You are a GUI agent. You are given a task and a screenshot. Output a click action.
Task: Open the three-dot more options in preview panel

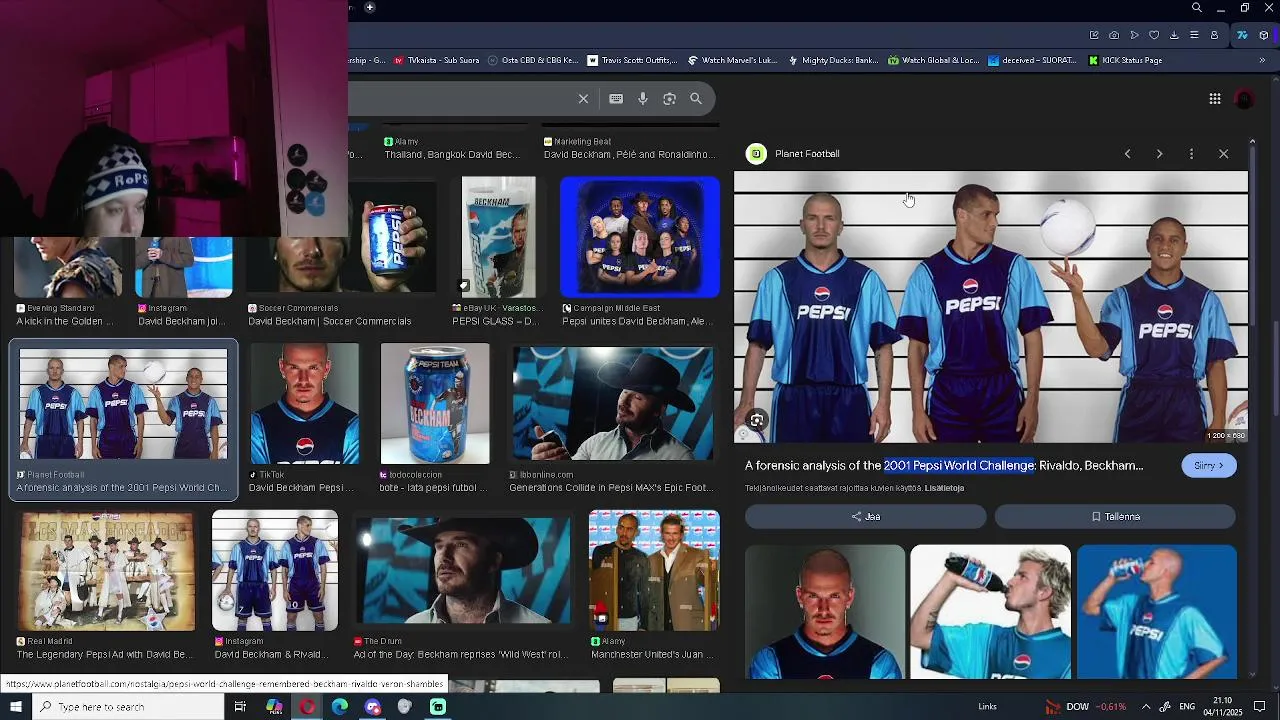coord(1191,154)
